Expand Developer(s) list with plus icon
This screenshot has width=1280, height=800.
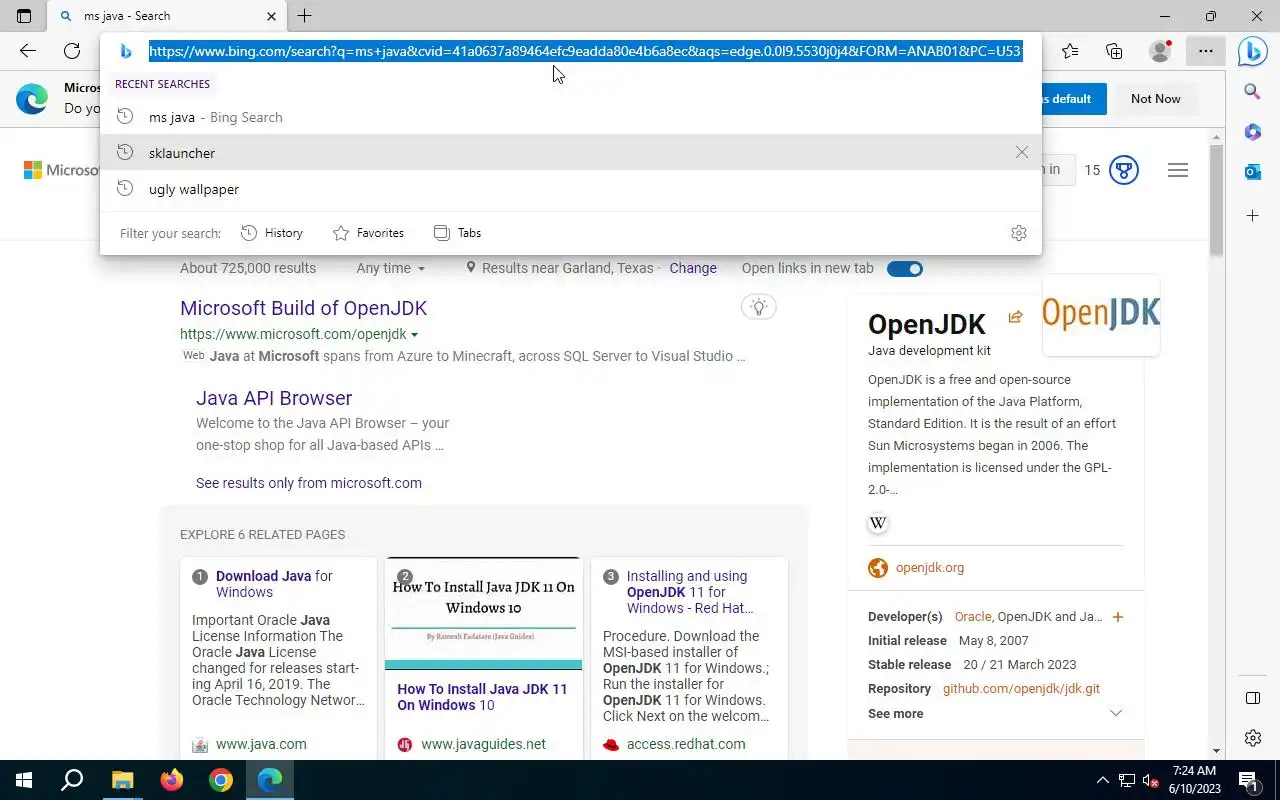(1118, 617)
